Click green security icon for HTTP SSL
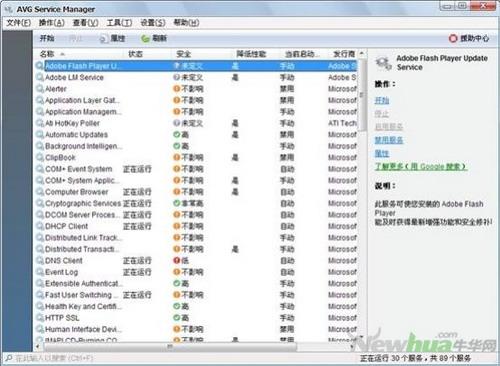 [x=177, y=318]
